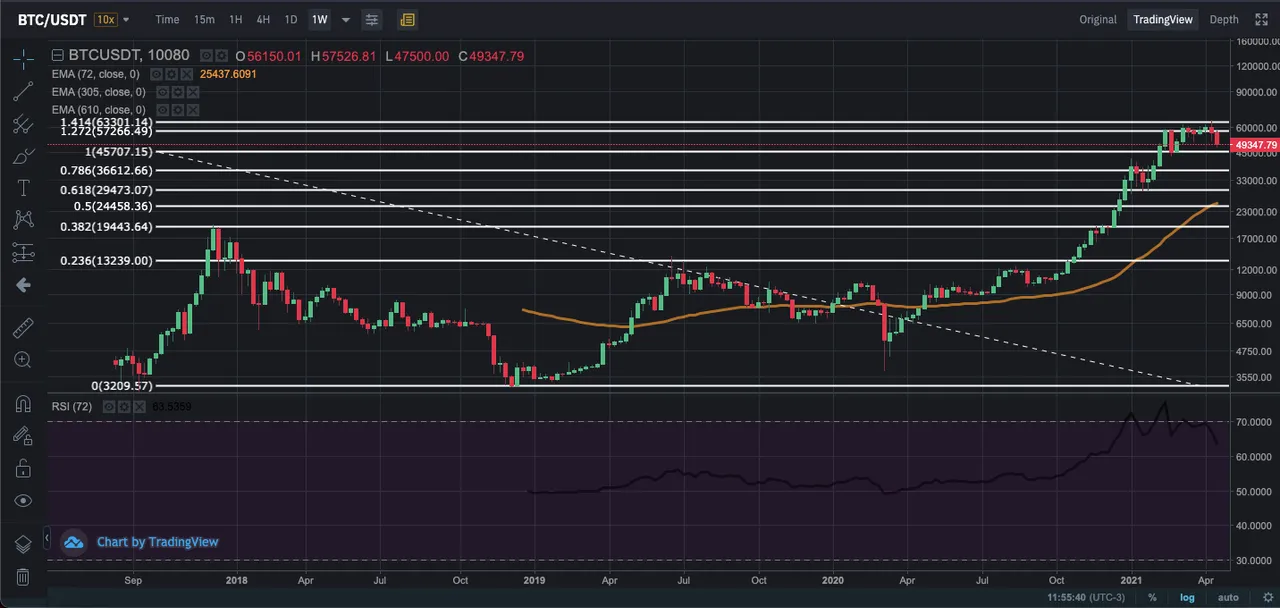
Task: Collapse the left drawing toolbar
Action: [48, 538]
